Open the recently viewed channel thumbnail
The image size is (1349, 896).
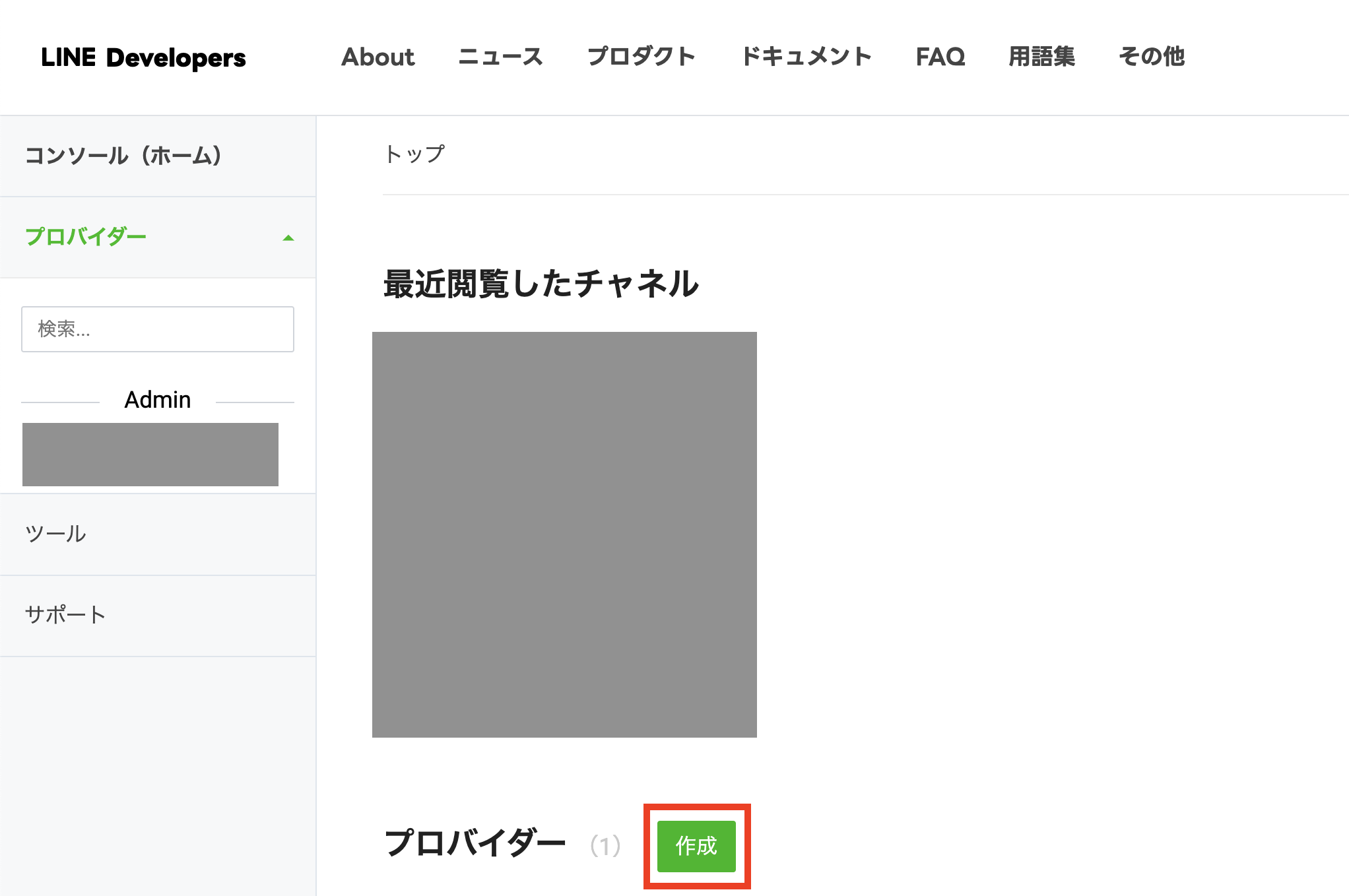[564, 534]
